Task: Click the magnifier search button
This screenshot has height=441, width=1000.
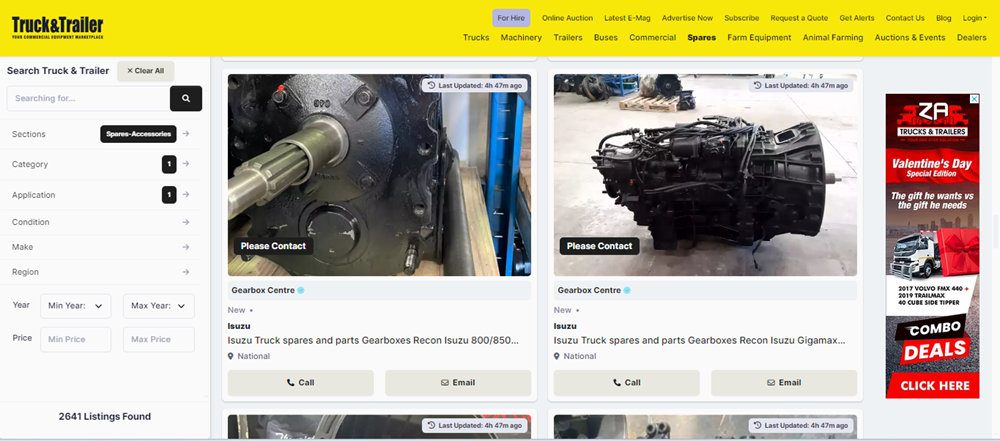Action: (186, 98)
